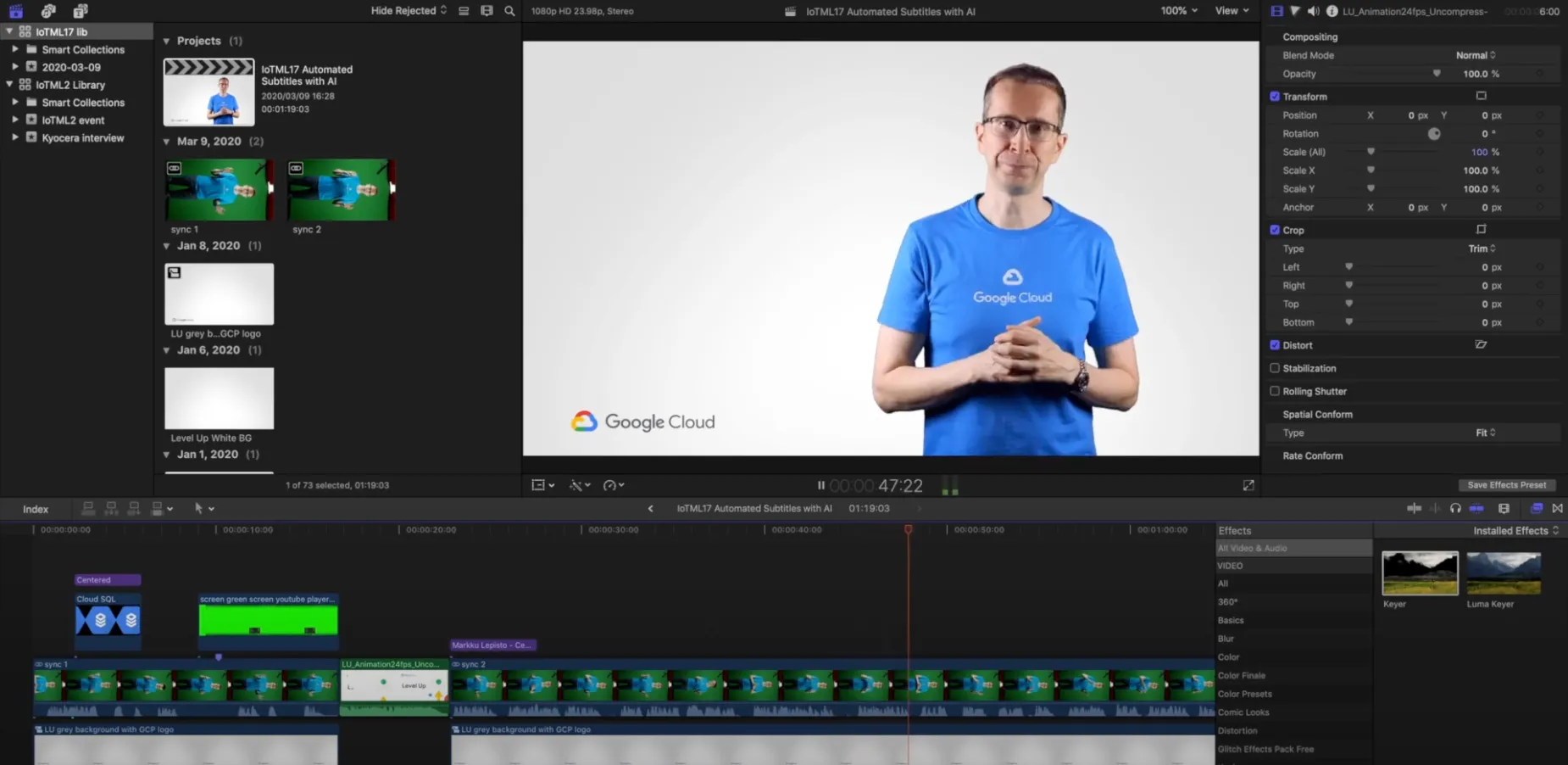Show the audio inspector speaker icon
Screen dimensions: 1568x765
[1313, 11]
